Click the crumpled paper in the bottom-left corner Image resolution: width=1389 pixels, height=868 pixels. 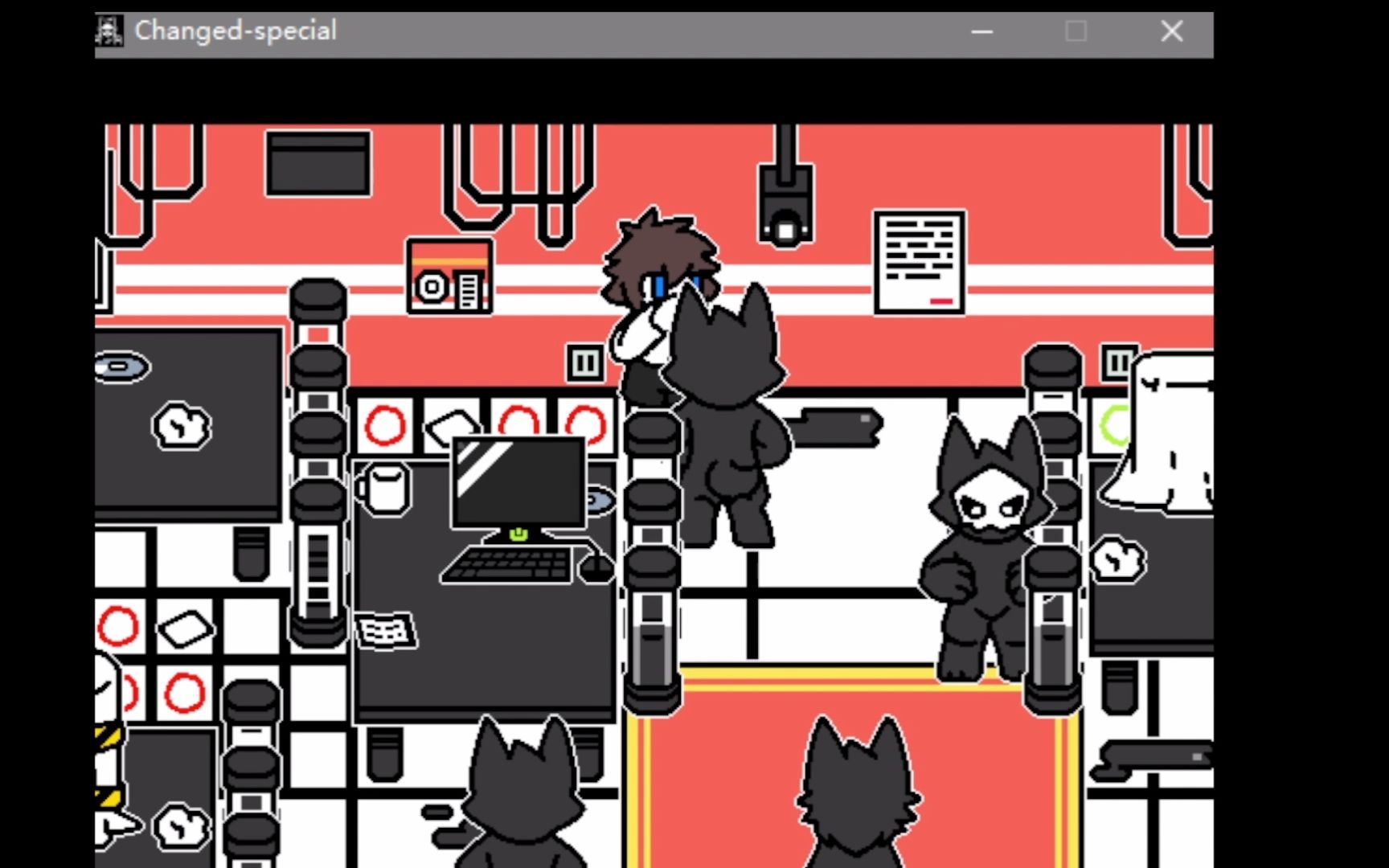pos(181,827)
